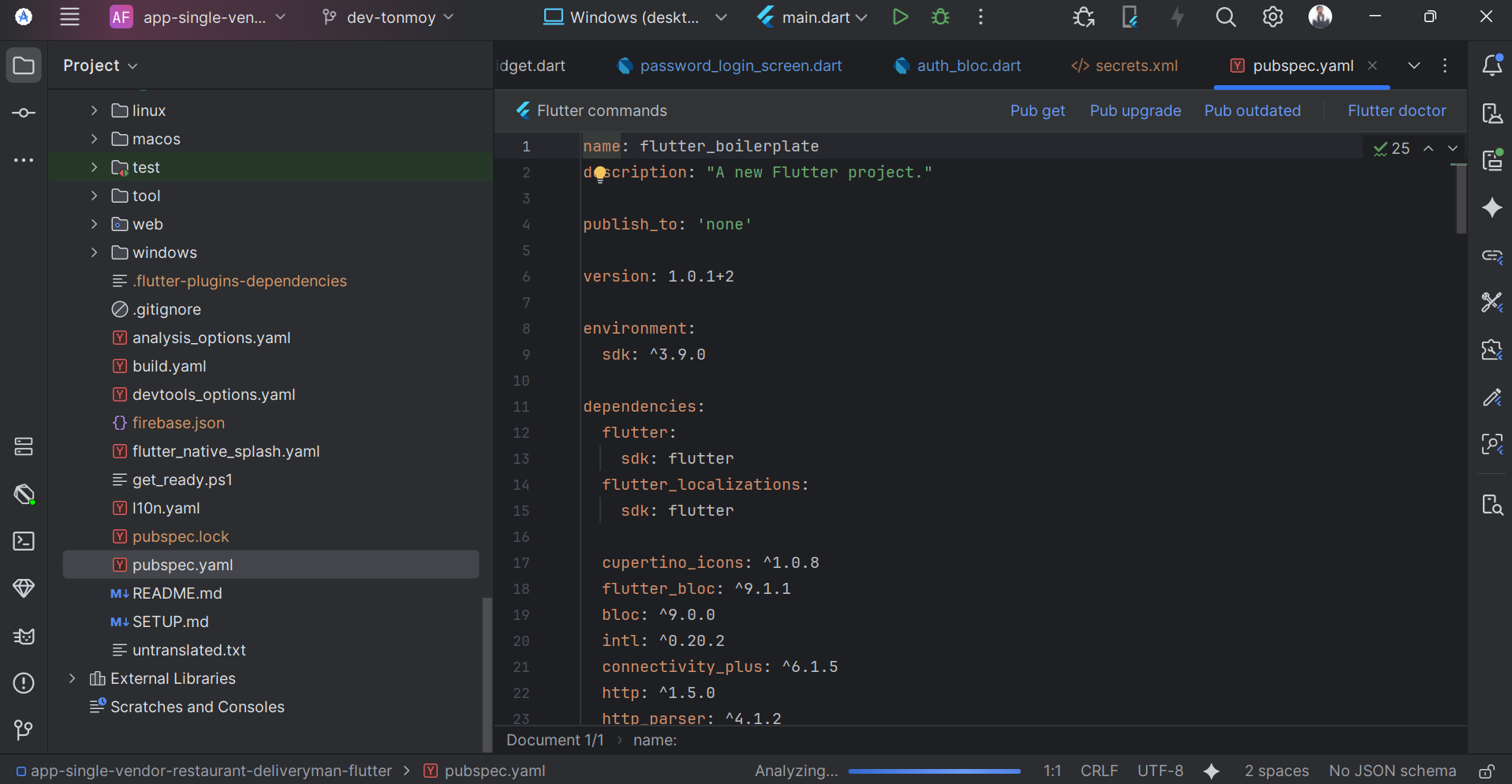Image resolution: width=1512 pixels, height=784 pixels.
Task: Expand External Libraries node
Action: 73,678
